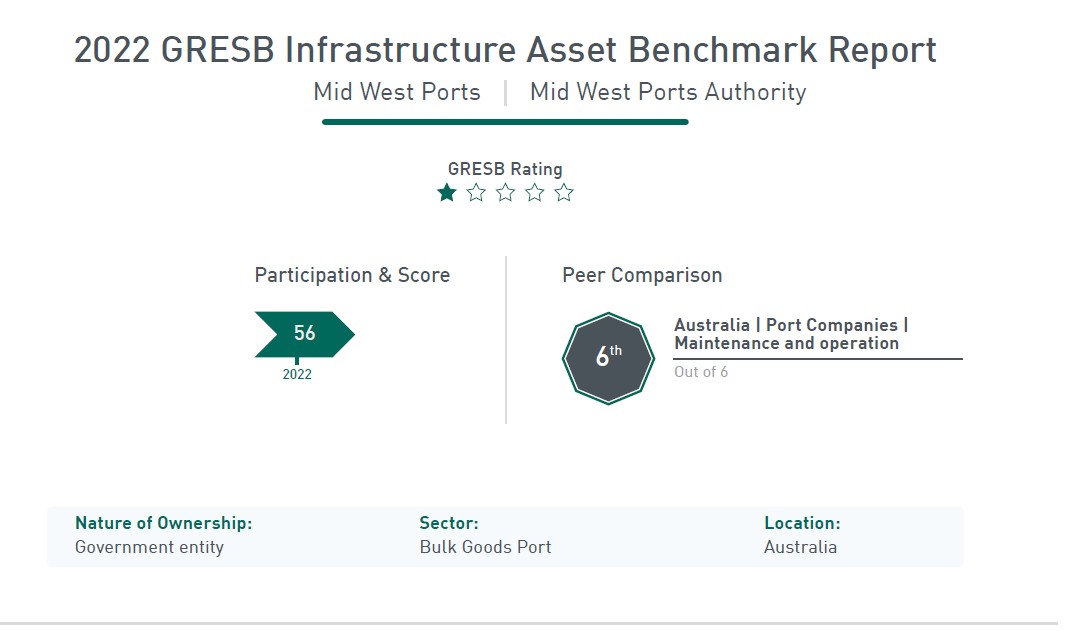Click the GRESB Rating label
Image resolution: width=1071 pixels, height=631 pixels.
point(505,169)
